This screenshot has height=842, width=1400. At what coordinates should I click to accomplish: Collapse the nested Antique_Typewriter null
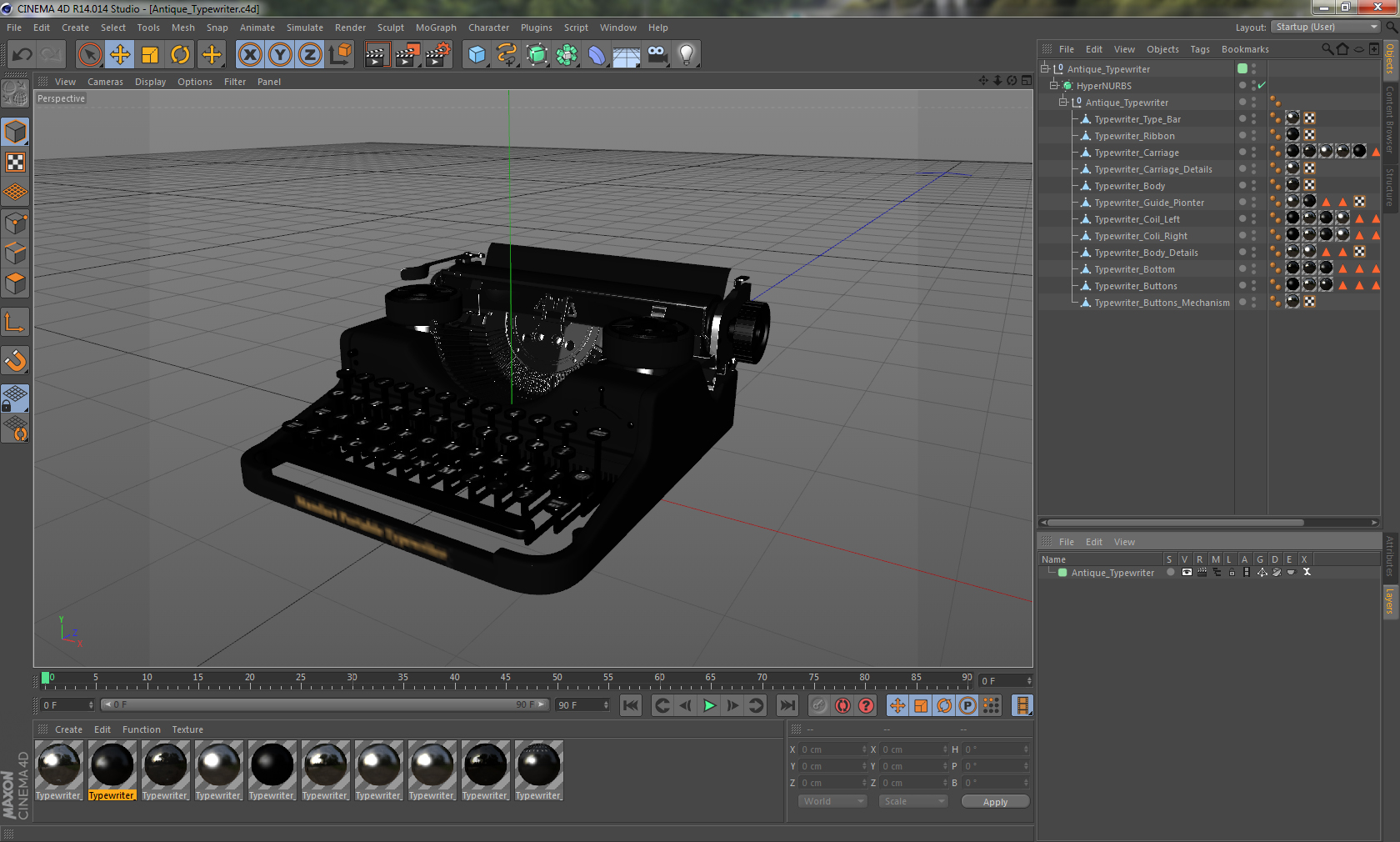click(x=1062, y=102)
